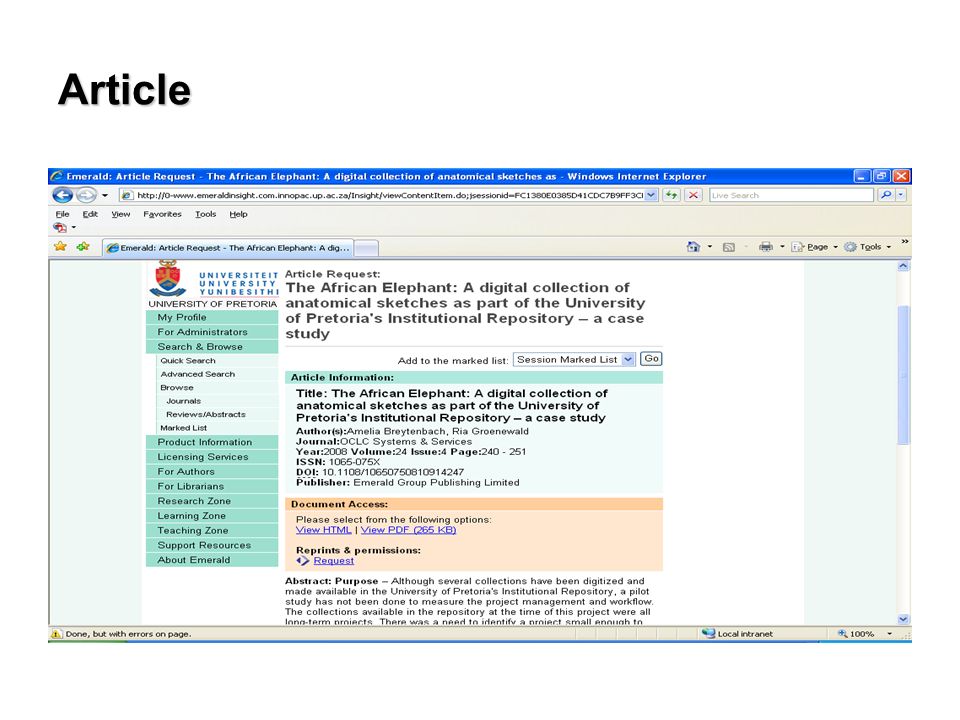This screenshot has width=960, height=720.
Task: Open the File menu
Action: point(62,214)
